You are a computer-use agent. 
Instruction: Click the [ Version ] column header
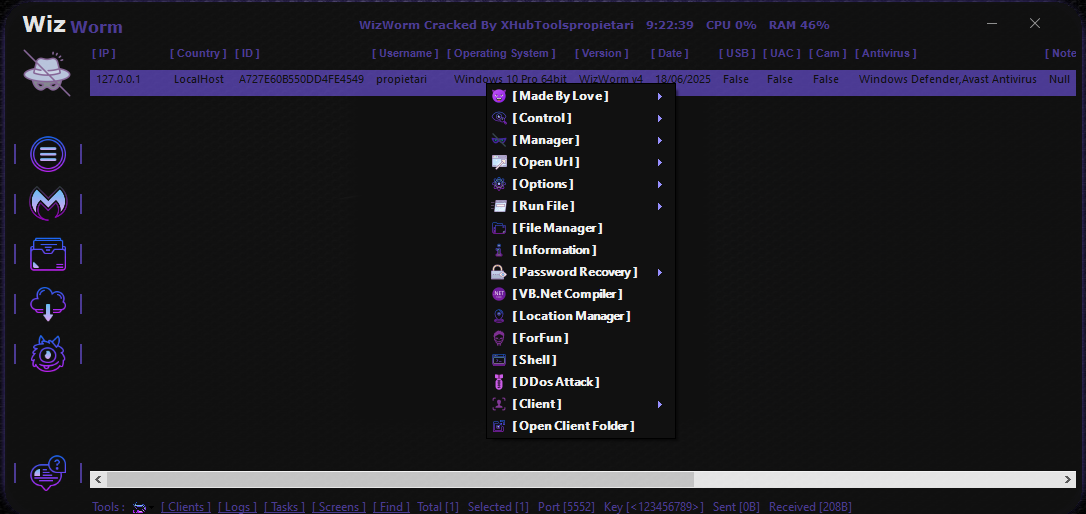tap(602, 53)
